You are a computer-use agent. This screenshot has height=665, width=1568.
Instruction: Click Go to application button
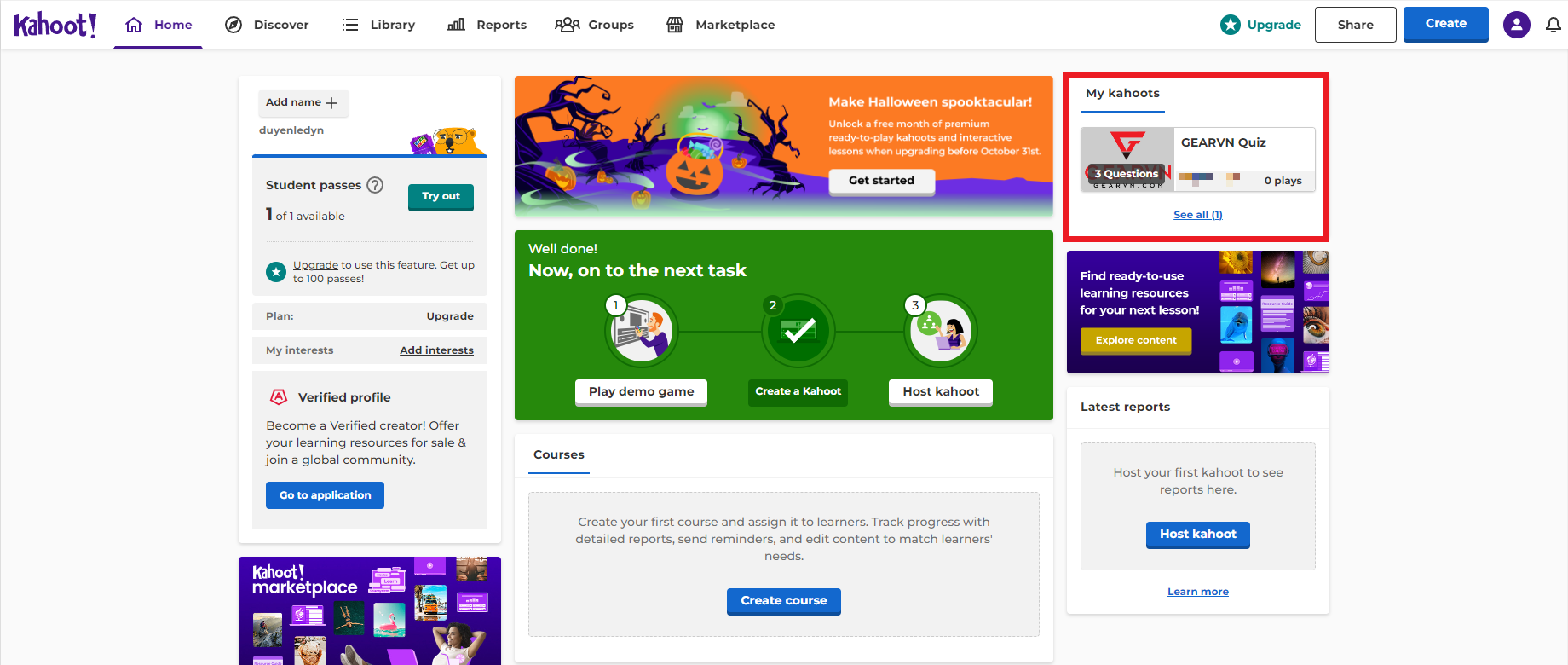point(325,495)
